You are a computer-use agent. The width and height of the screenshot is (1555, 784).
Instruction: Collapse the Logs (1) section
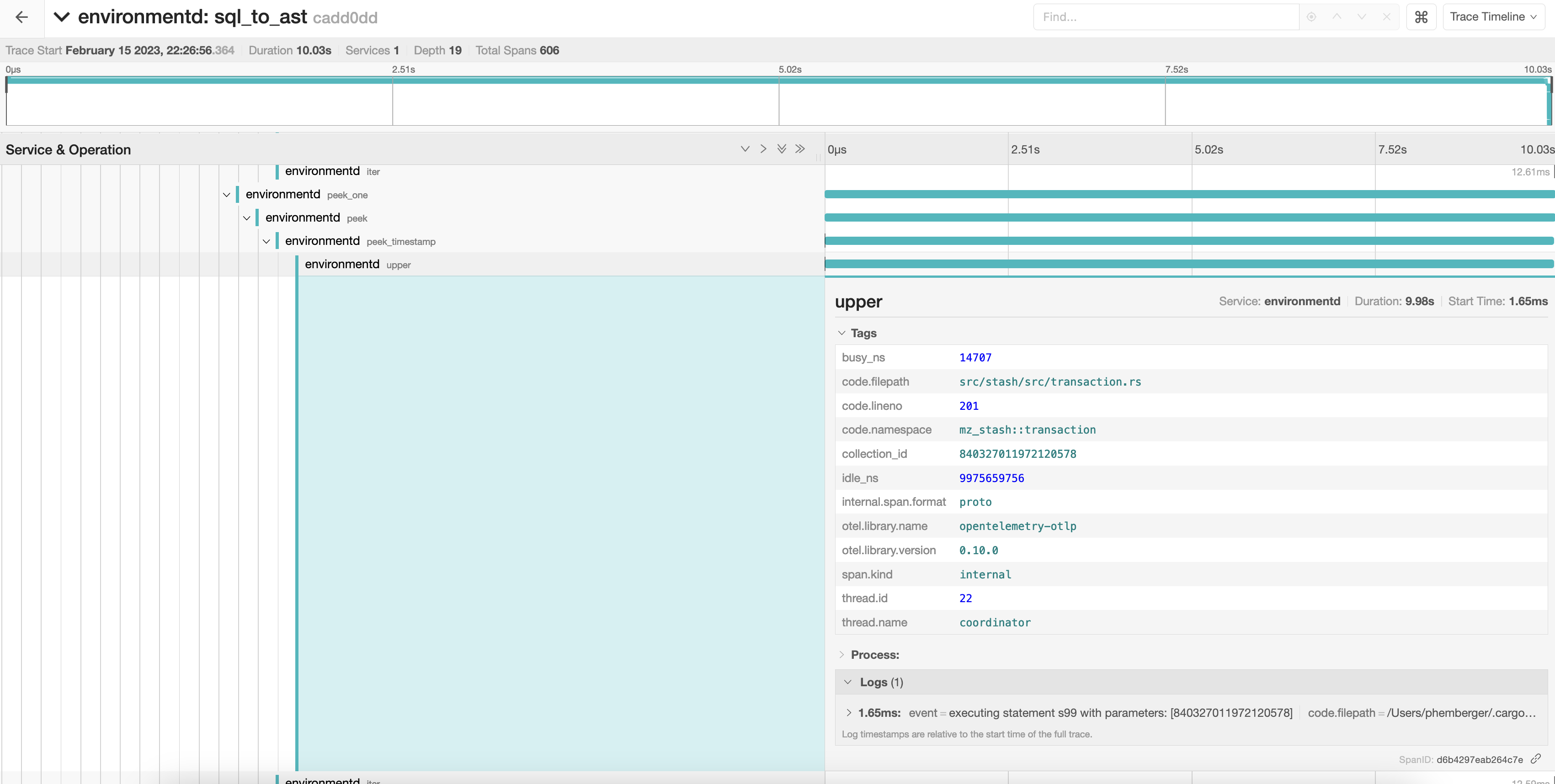[x=847, y=682]
